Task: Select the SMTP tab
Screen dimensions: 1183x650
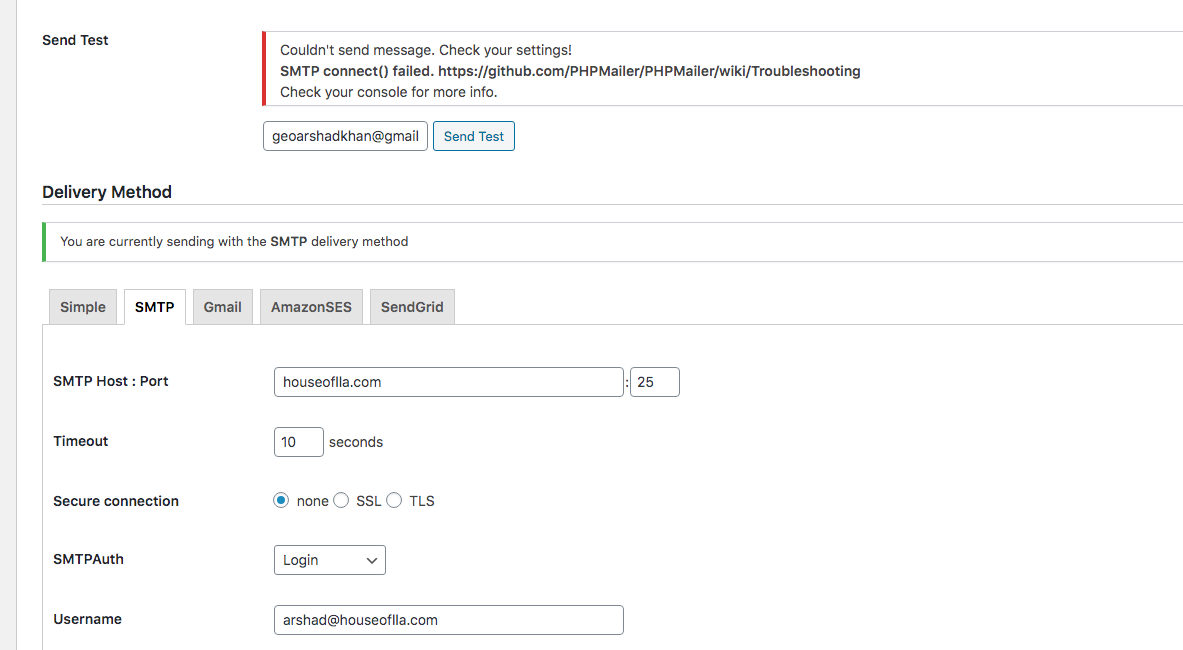Action: pyautogui.click(x=154, y=307)
